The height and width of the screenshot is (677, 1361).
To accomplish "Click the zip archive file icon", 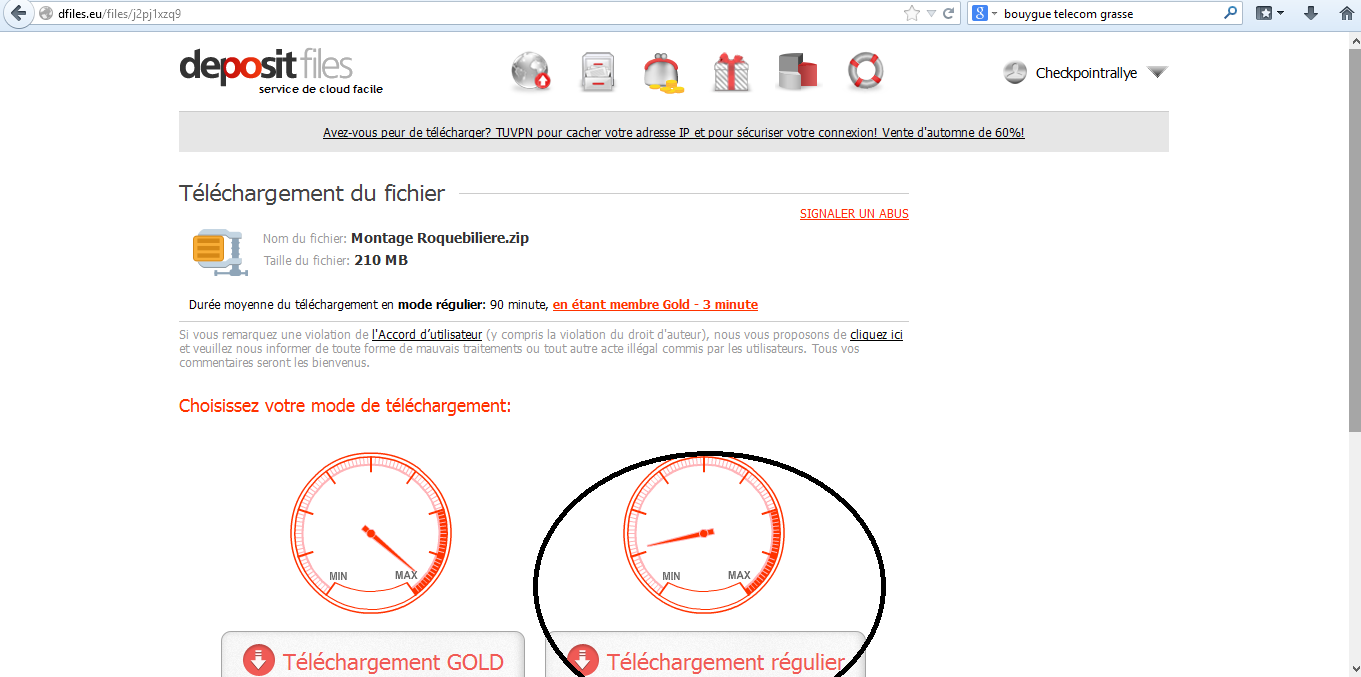I will (x=219, y=251).
